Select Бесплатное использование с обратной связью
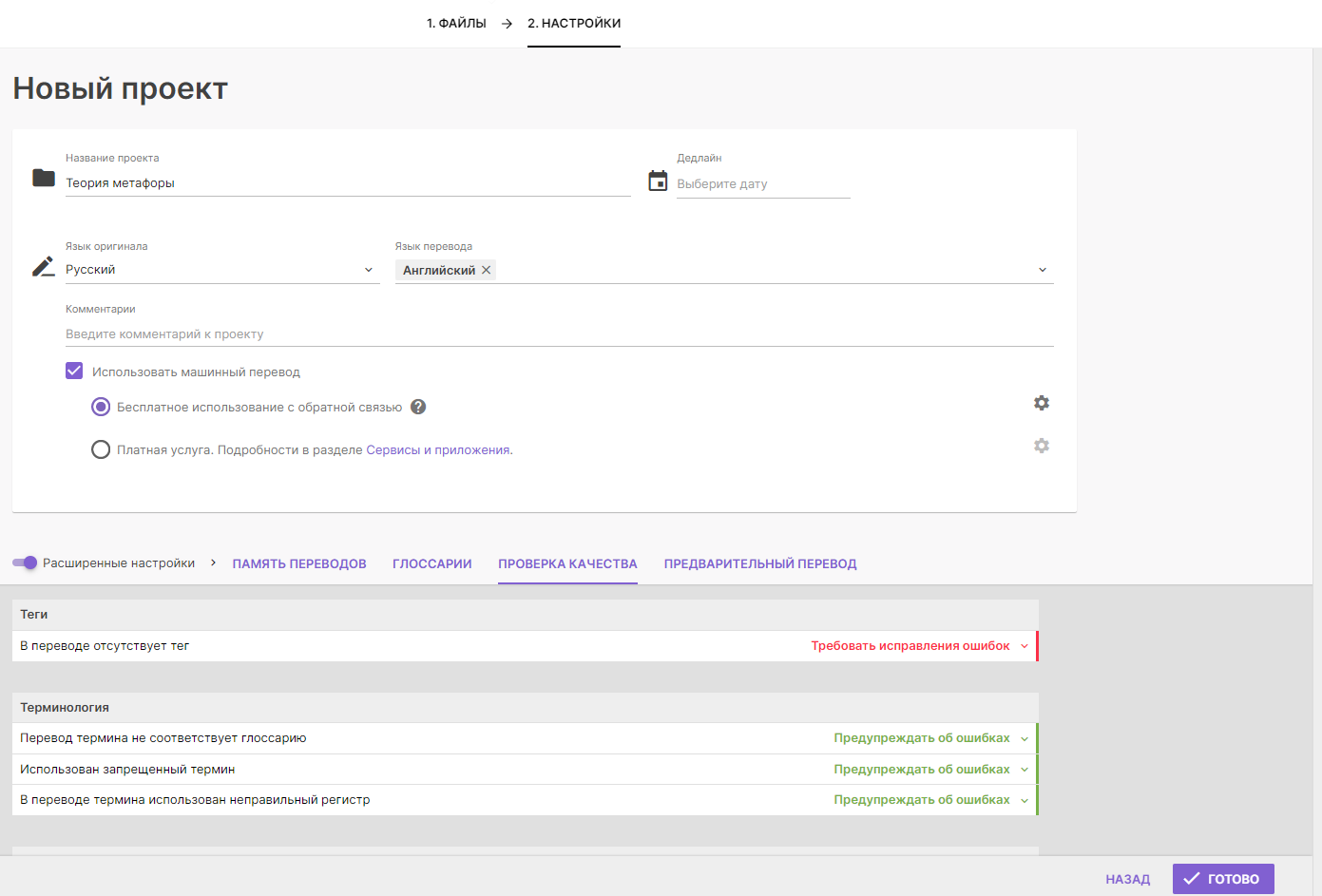Viewport: 1322px width, 896px height. click(101, 407)
